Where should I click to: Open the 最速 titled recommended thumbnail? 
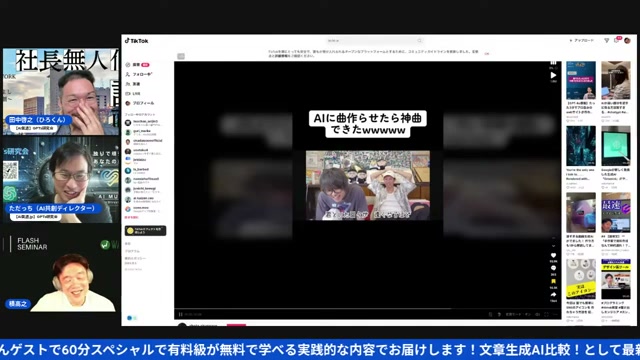[x=616, y=213]
